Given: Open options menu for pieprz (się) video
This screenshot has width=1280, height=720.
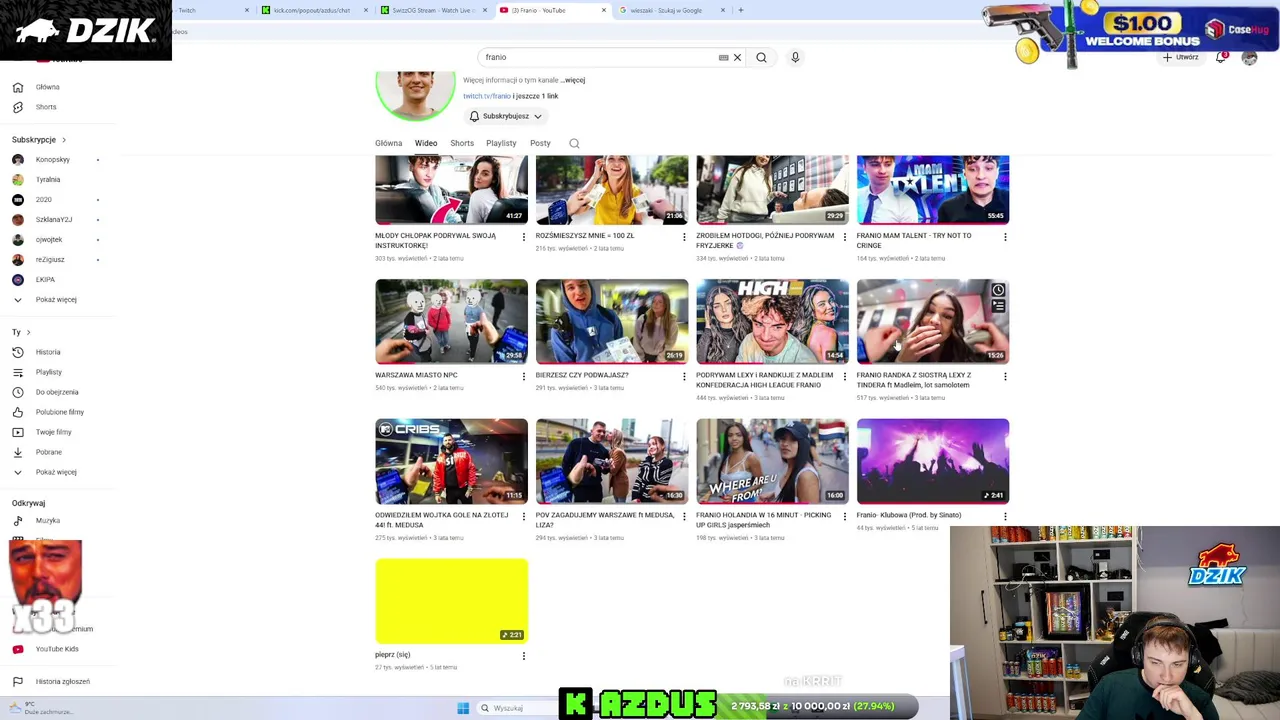Looking at the screenshot, I should (x=523, y=656).
